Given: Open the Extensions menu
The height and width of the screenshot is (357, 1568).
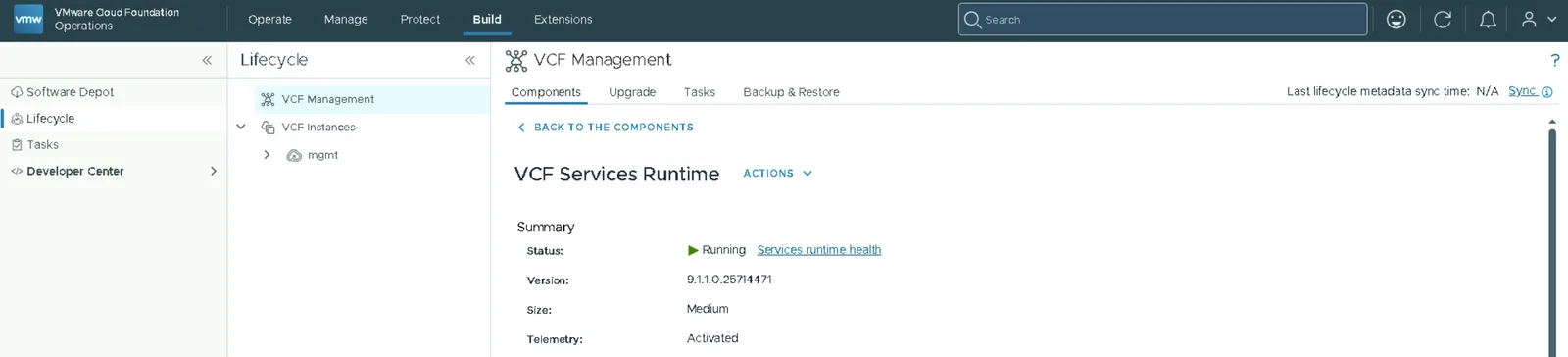Looking at the screenshot, I should 563,20.
